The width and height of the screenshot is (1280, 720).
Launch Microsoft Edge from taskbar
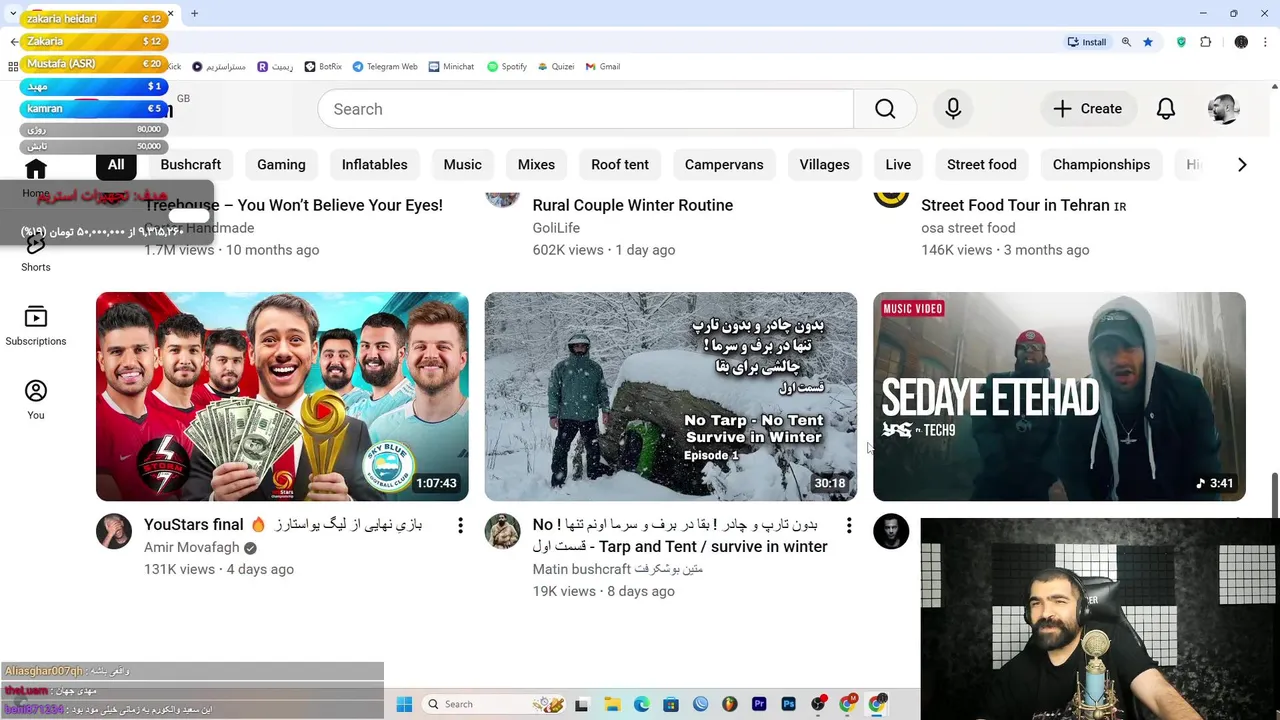pos(641,704)
